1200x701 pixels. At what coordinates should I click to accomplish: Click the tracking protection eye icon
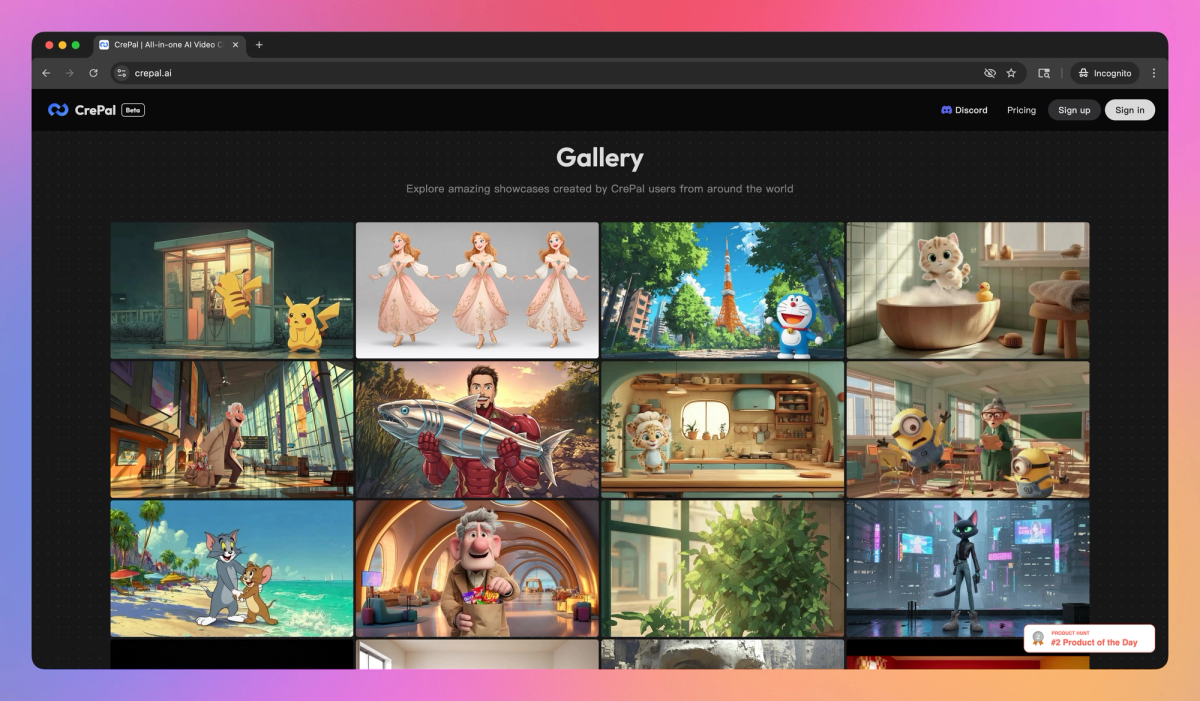point(990,73)
